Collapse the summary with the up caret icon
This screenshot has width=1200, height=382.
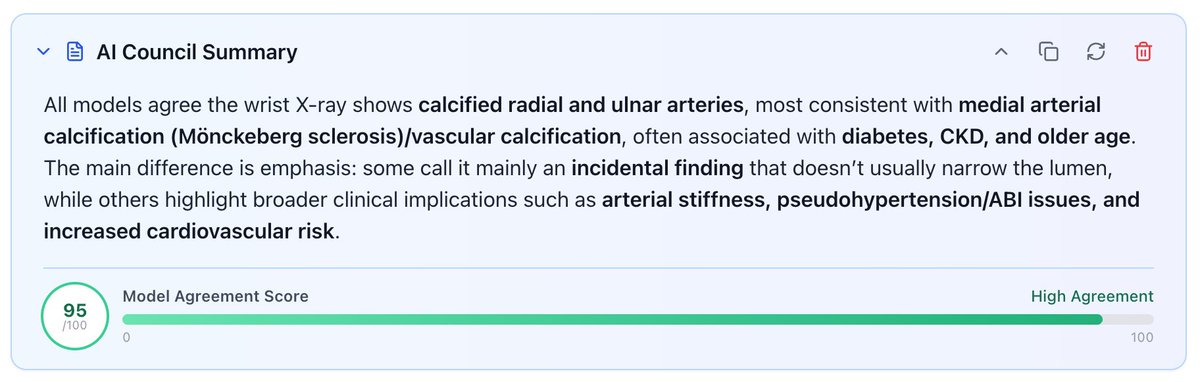coord(1001,52)
